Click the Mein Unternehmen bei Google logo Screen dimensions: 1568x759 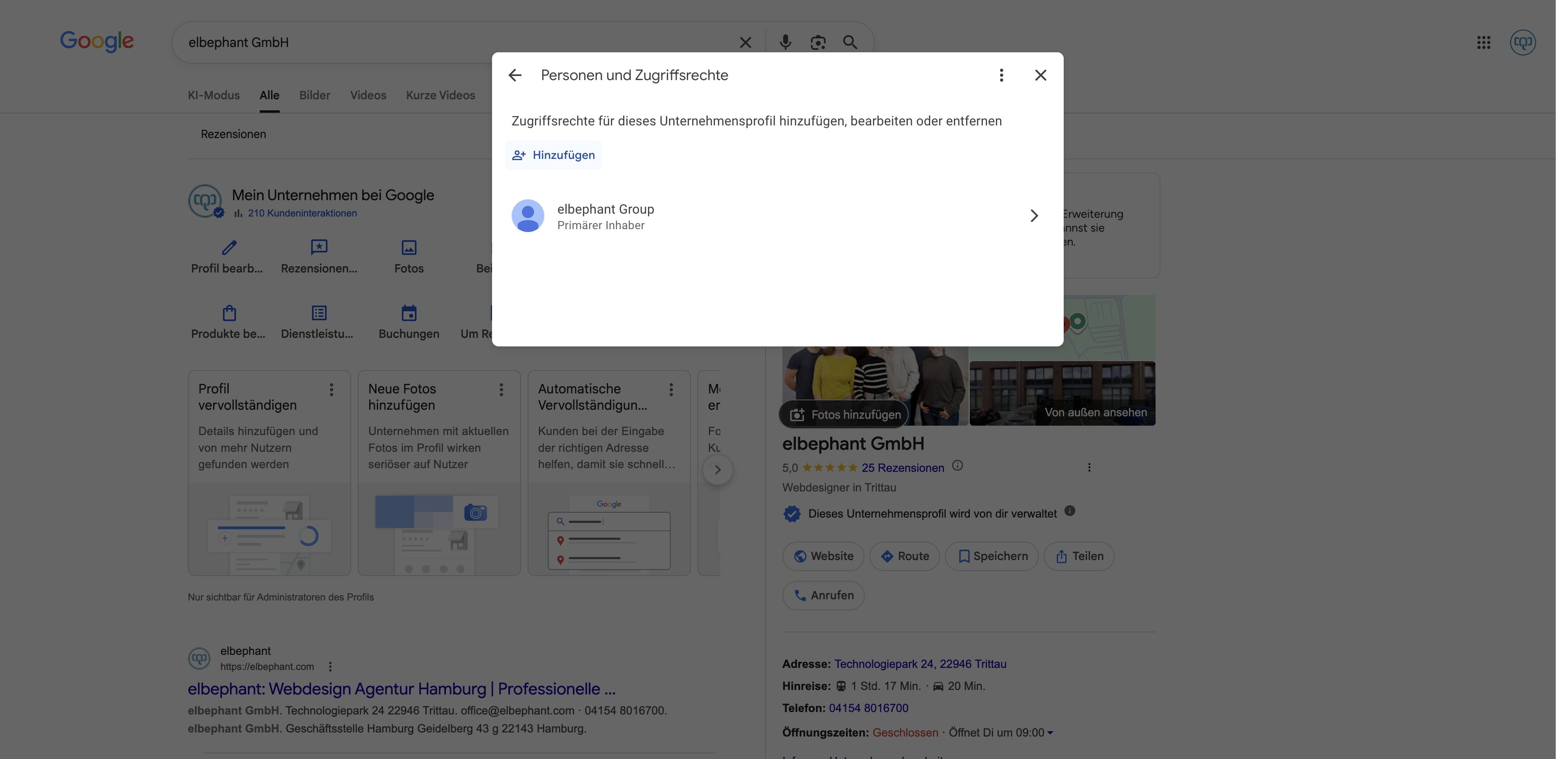pyautogui.click(x=205, y=201)
